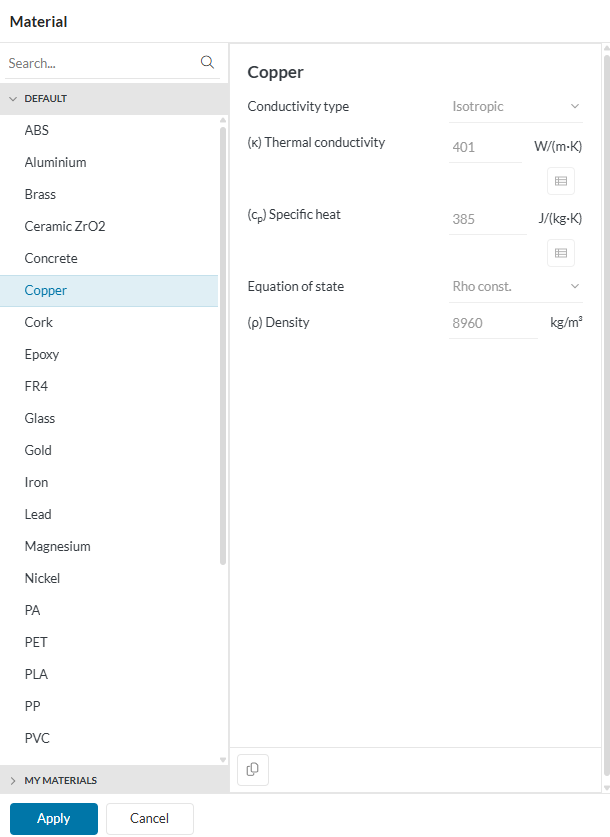Click the material list scrollbar
The height and width of the screenshot is (837, 610).
pos(223,340)
